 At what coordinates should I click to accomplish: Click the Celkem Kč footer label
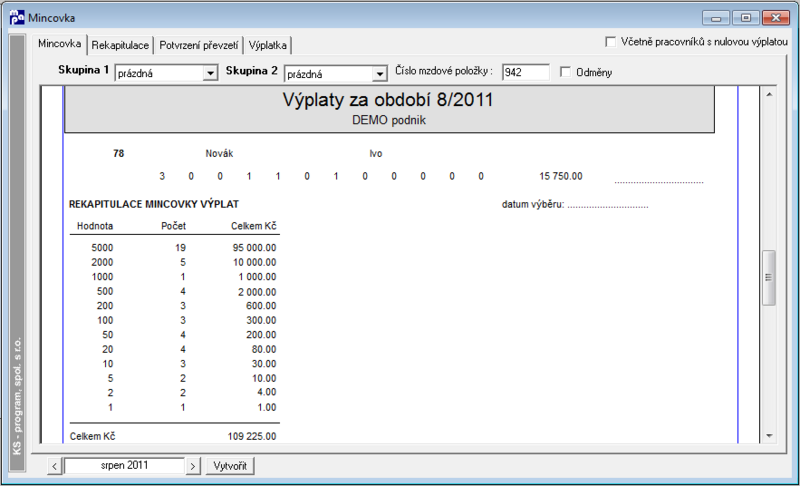click(x=92, y=437)
